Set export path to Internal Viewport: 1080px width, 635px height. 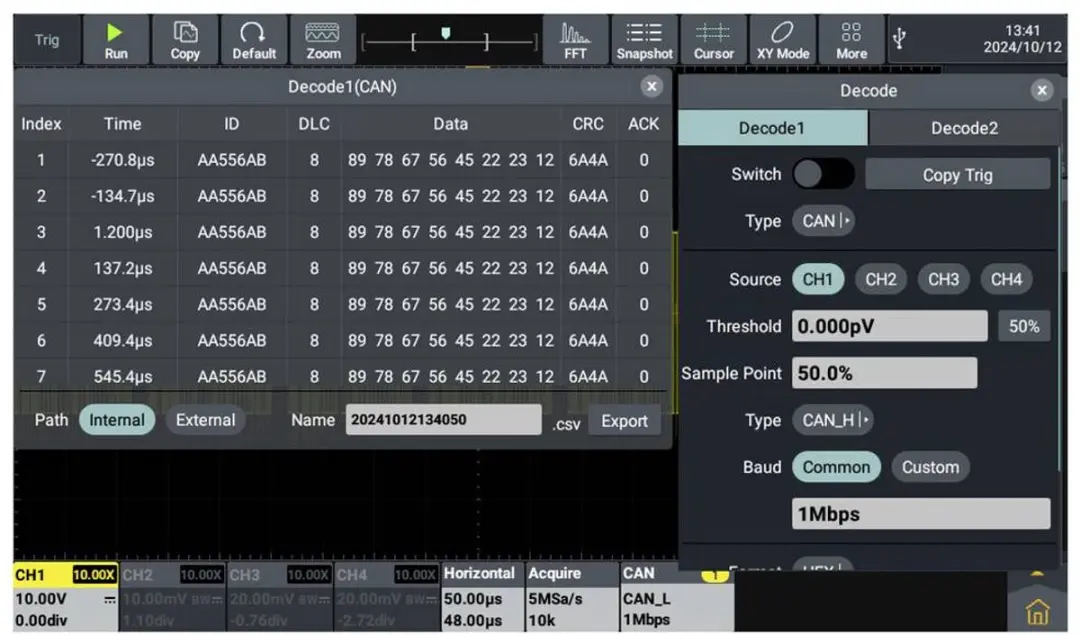pyautogui.click(x=116, y=420)
